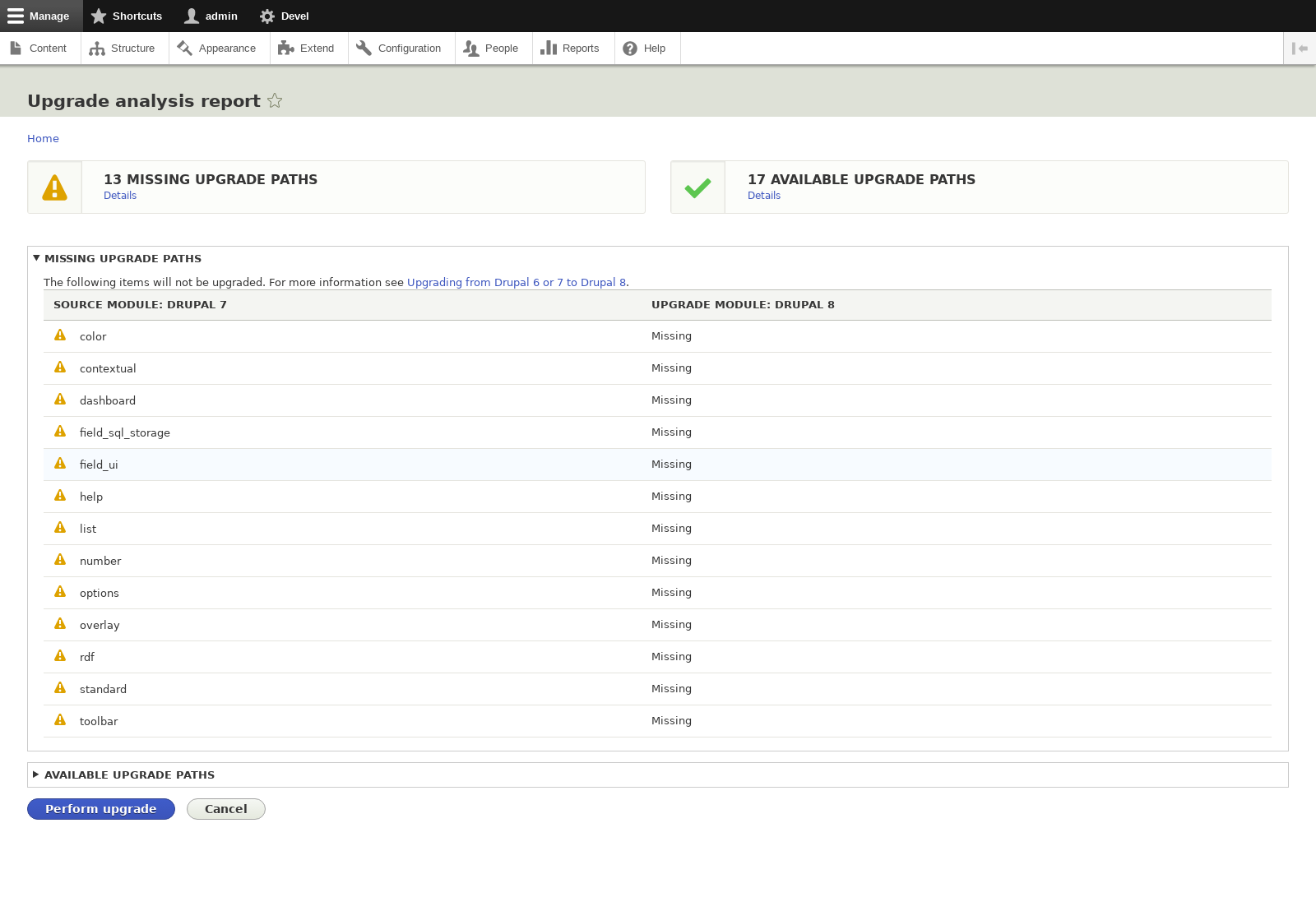
Task: Click the Extend puzzle piece icon
Action: (285, 49)
